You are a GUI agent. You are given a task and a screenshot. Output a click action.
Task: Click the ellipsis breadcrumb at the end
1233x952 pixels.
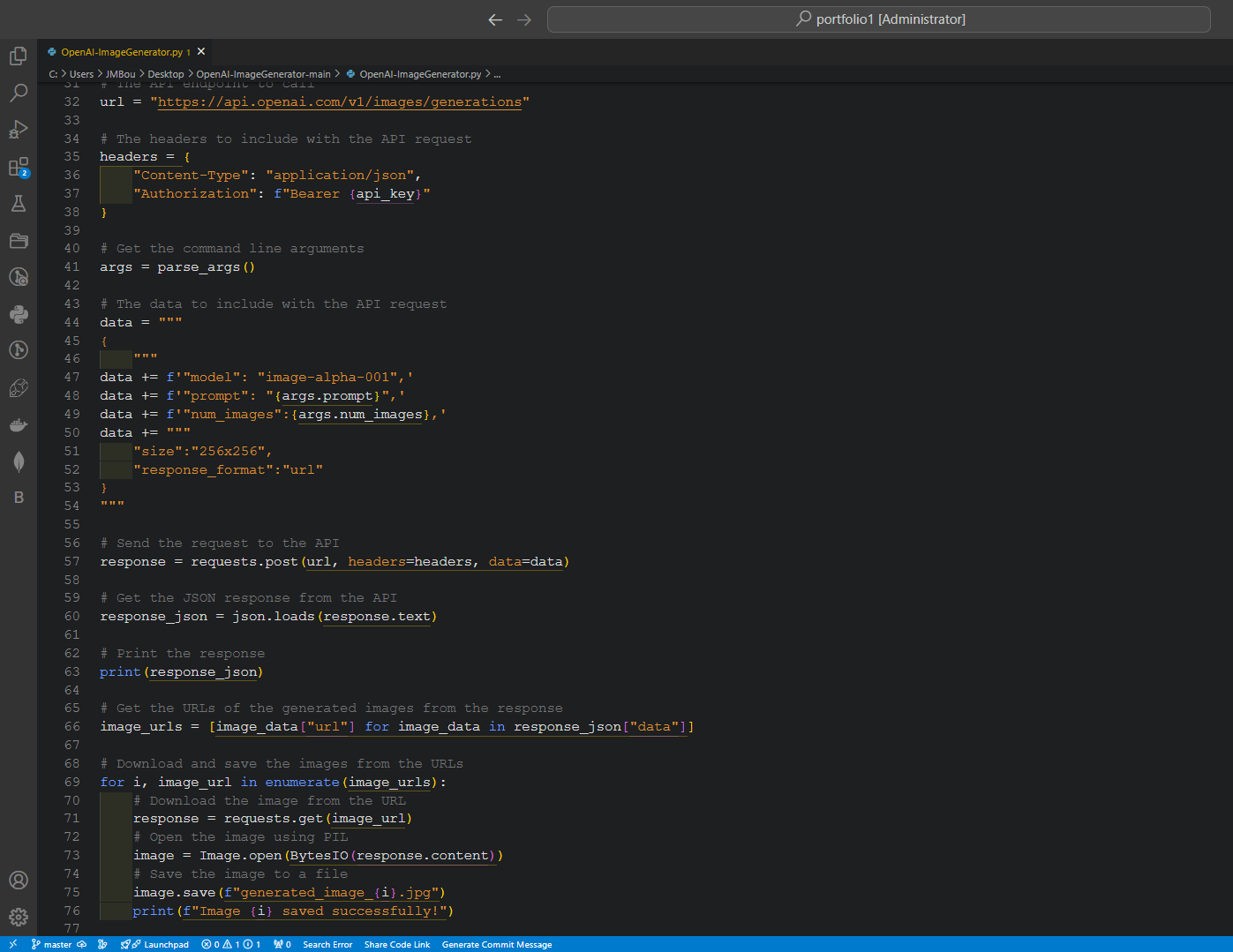click(x=497, y=74)
